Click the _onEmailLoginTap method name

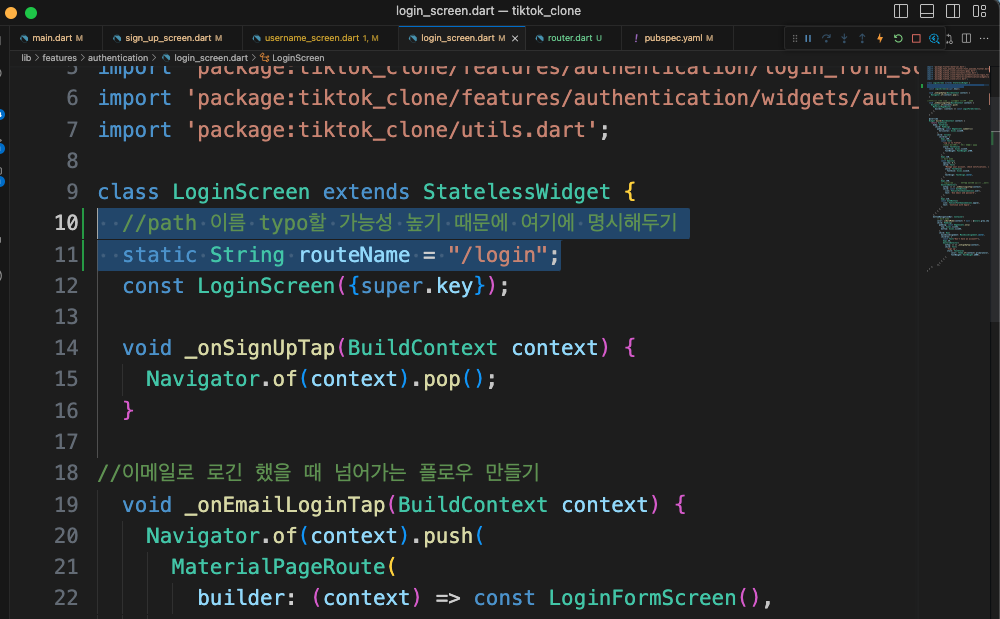coord(284,505)
